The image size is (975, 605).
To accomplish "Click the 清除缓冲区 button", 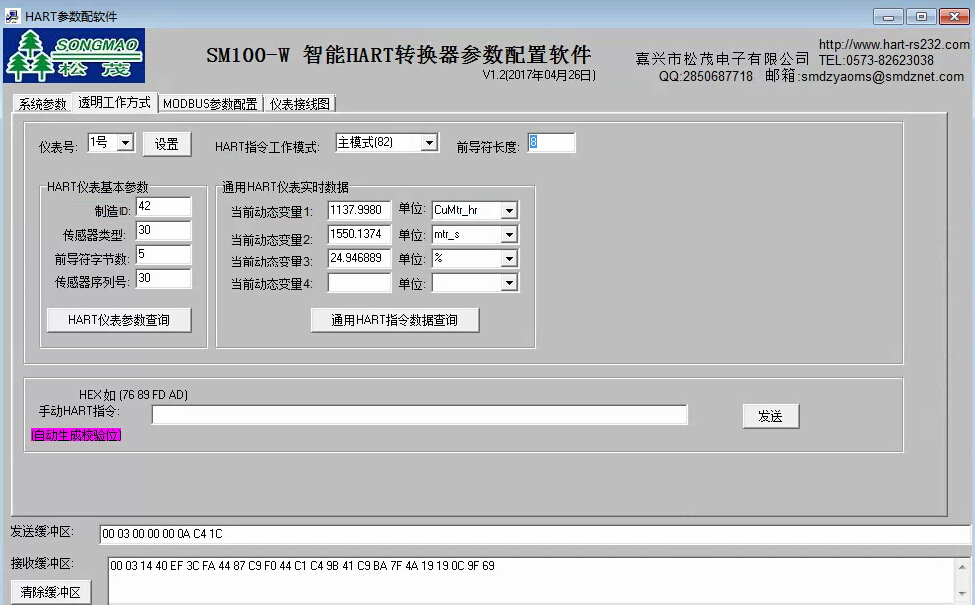I will click(50, 592).
